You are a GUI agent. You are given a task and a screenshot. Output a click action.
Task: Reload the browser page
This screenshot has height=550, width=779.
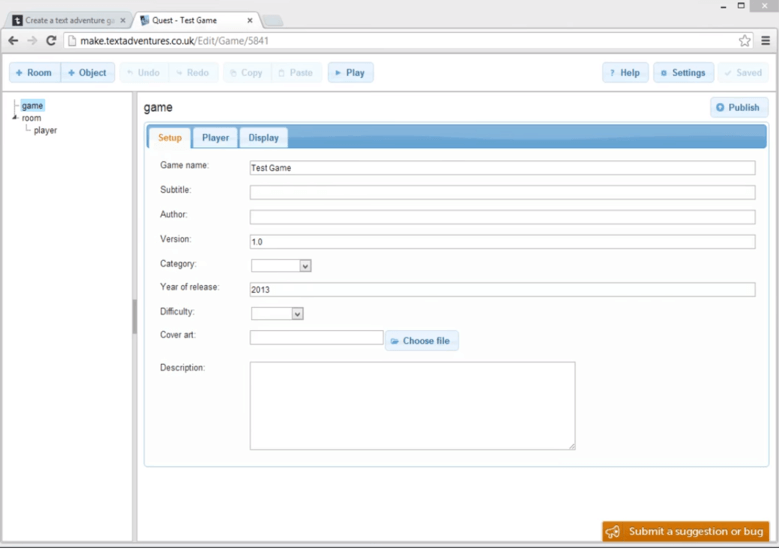click(51, 41)
